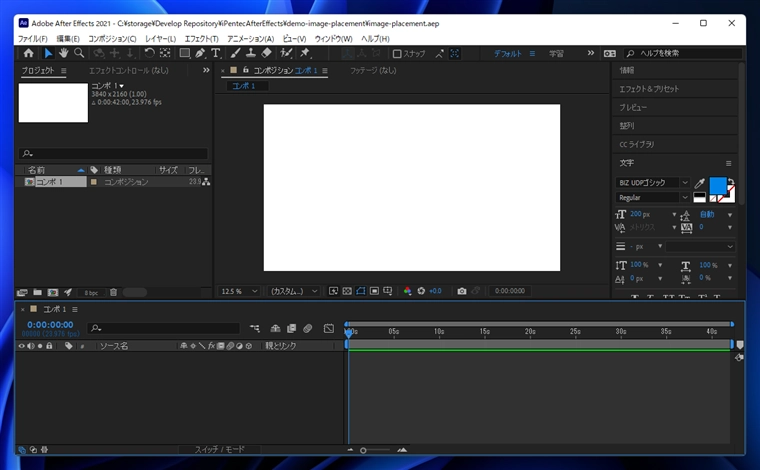Take a snapshot with the camera icon
Viewport: 760px width, 470px height.
click(x=462, y=291)
